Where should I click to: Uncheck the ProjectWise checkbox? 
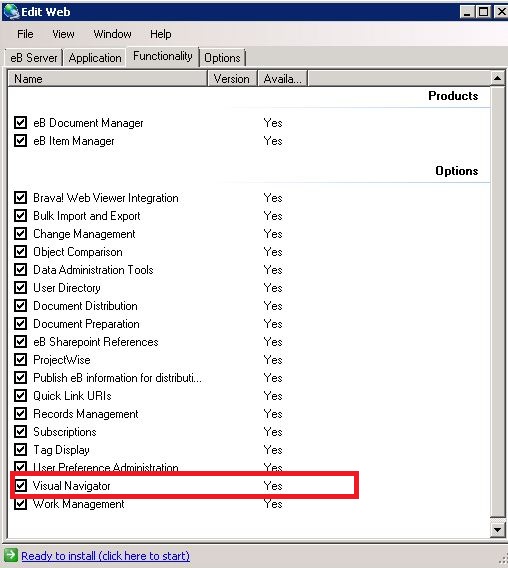(x=21, y=359)
